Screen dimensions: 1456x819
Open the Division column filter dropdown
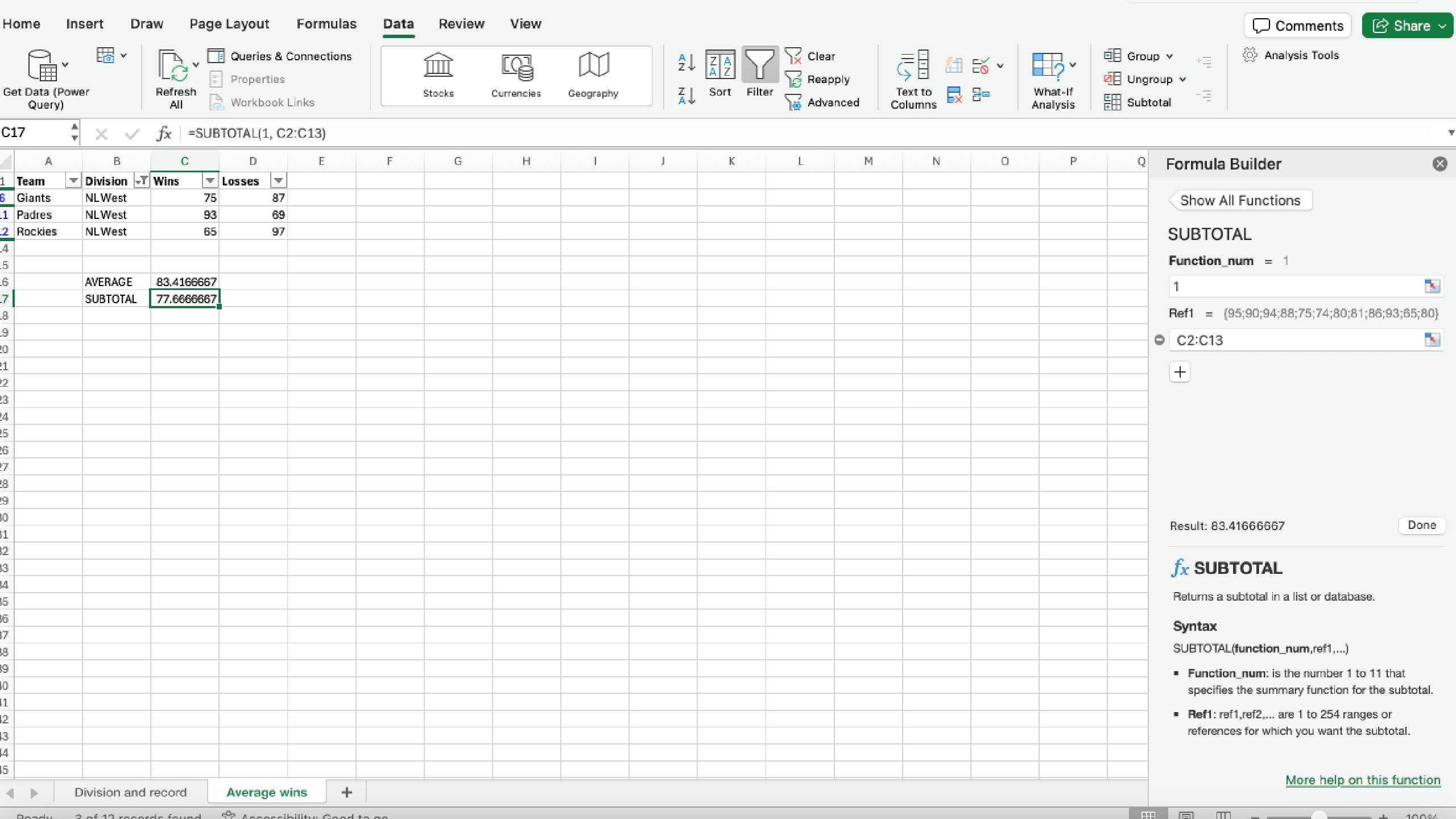pyautogui.click(x=141, y=181)
